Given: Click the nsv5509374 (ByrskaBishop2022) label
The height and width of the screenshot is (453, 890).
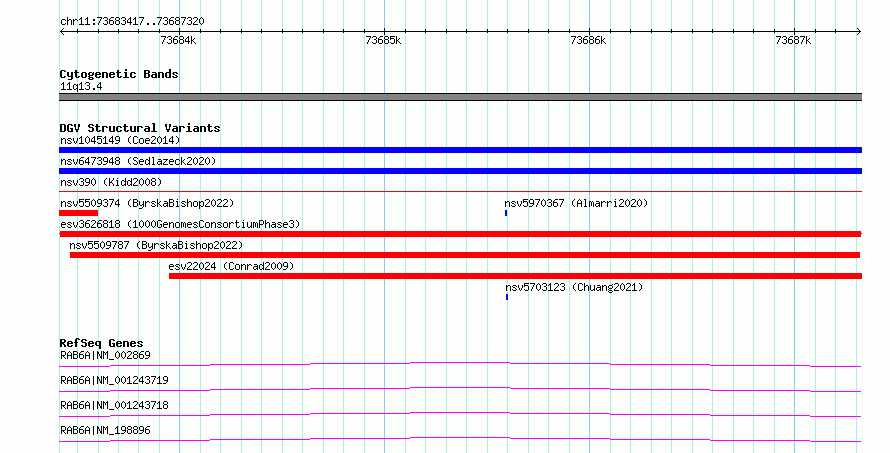Looking at the screenshot, I should tap(147, 203).
